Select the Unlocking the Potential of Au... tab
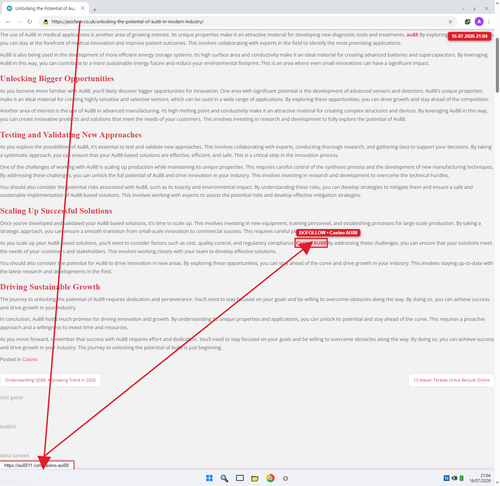This screenshot has height=486, width=500. (x=46, y=8)
